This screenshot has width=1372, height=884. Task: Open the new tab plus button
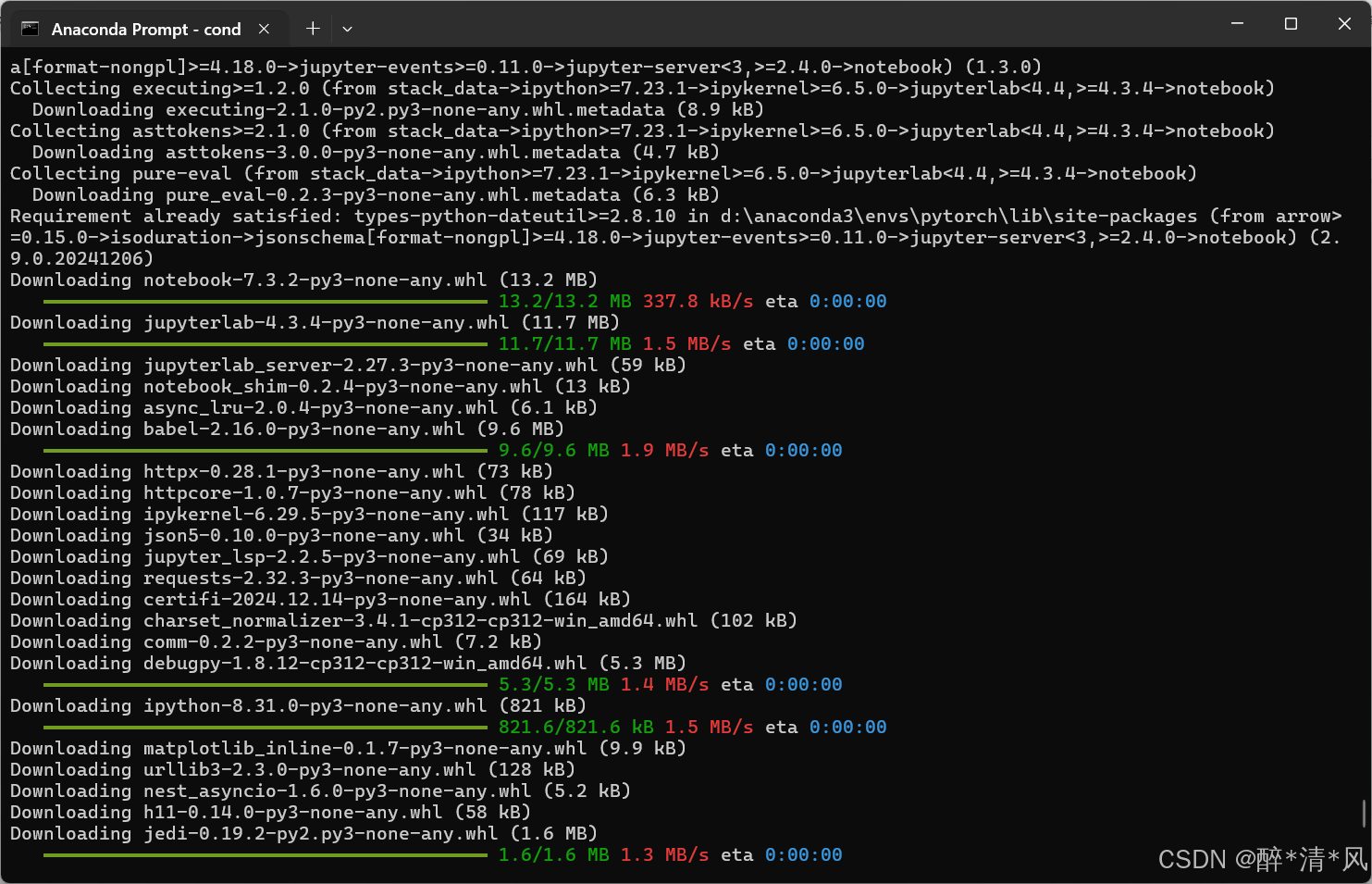click(x=313, y=29)
